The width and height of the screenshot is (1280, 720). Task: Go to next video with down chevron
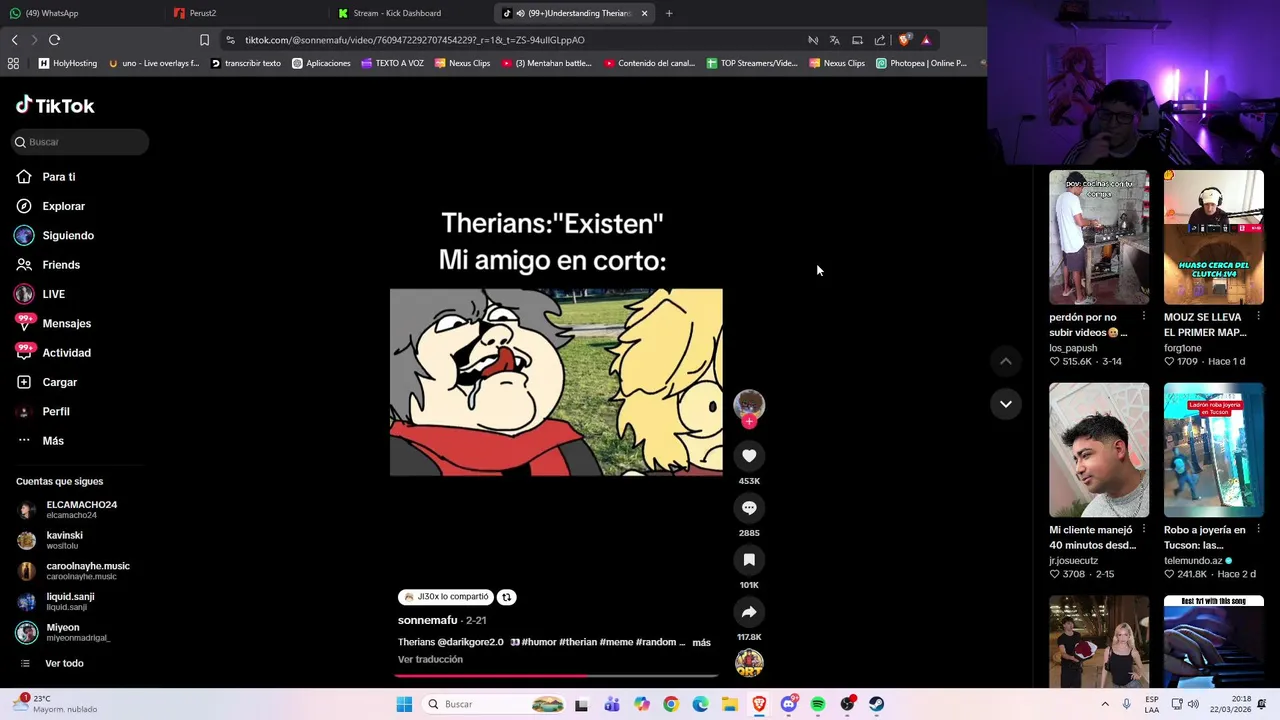click(1006, 404)
